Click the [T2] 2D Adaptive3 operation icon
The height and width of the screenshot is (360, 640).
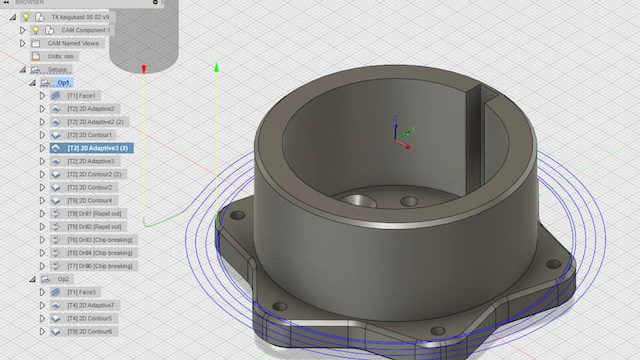[x=56, y=161]
